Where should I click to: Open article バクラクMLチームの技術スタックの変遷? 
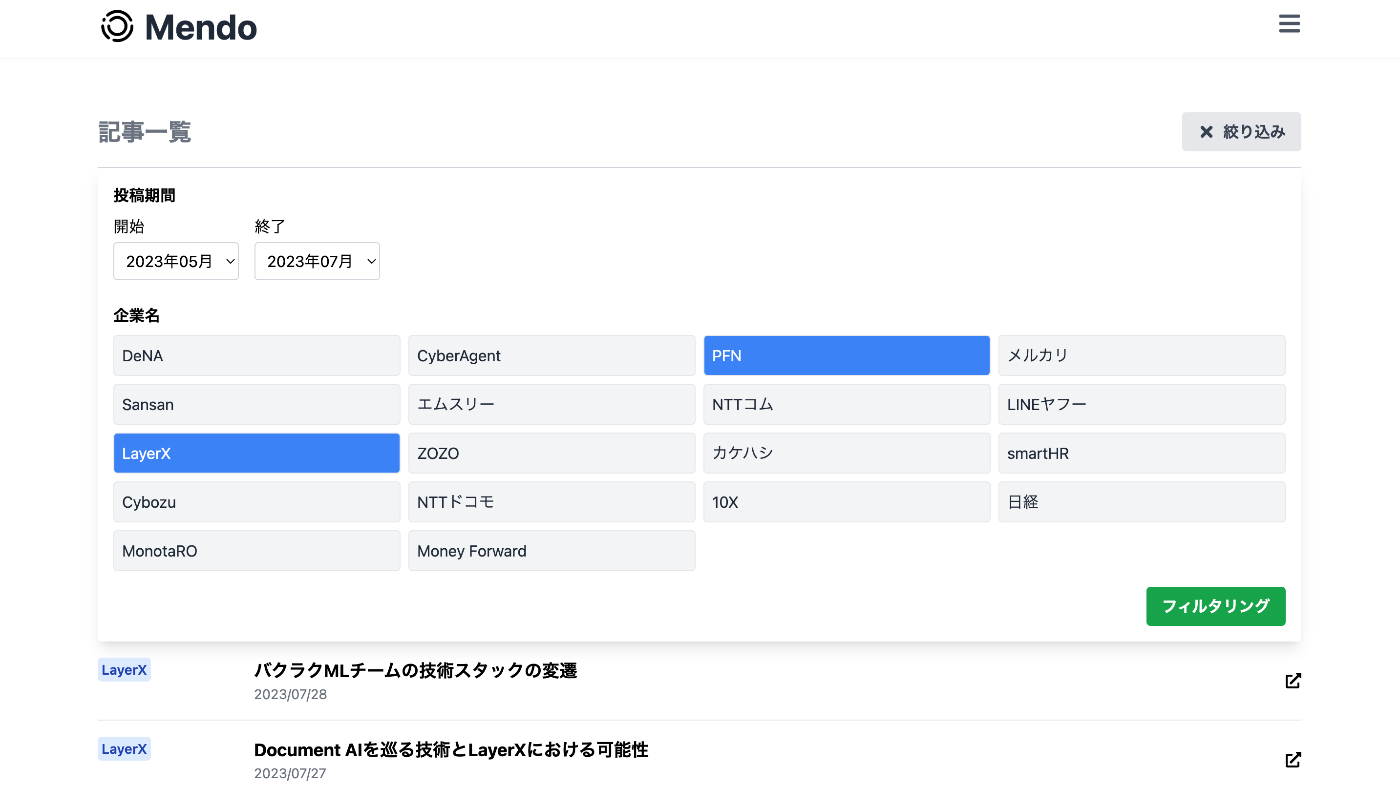tap(416, 671)
